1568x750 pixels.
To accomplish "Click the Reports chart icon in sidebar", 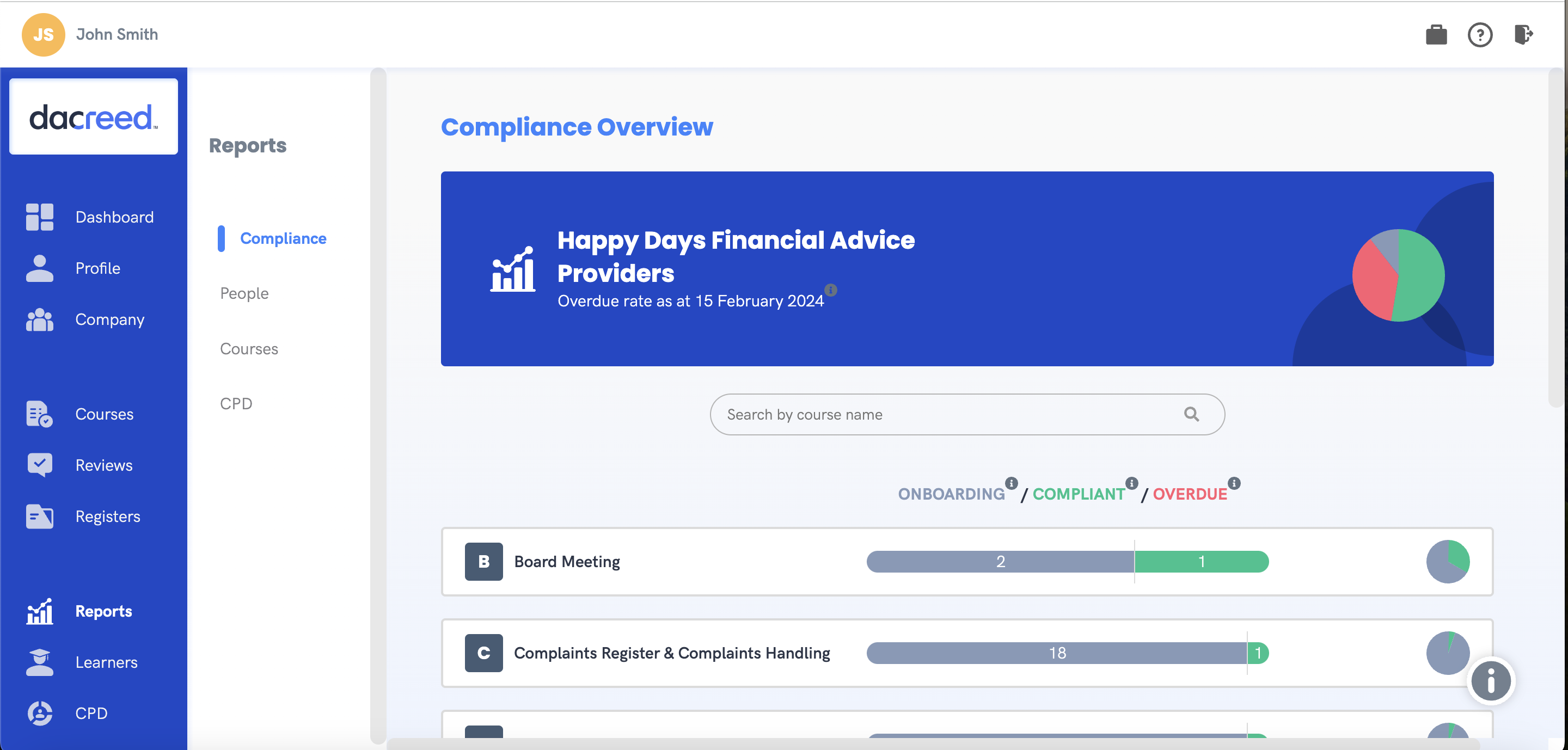I will [40, 611].
